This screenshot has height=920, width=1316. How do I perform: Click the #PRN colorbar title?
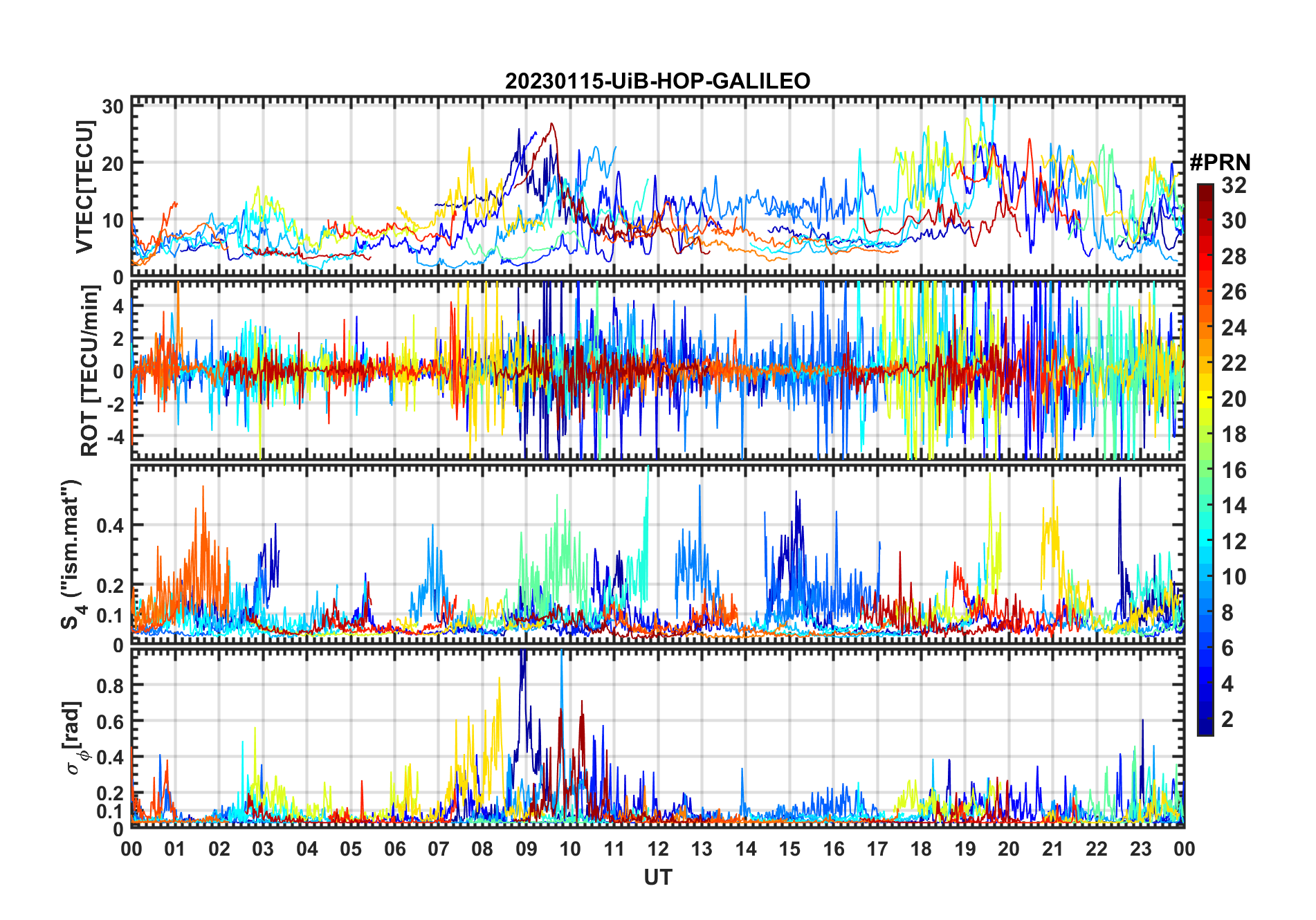point(1220,163)
